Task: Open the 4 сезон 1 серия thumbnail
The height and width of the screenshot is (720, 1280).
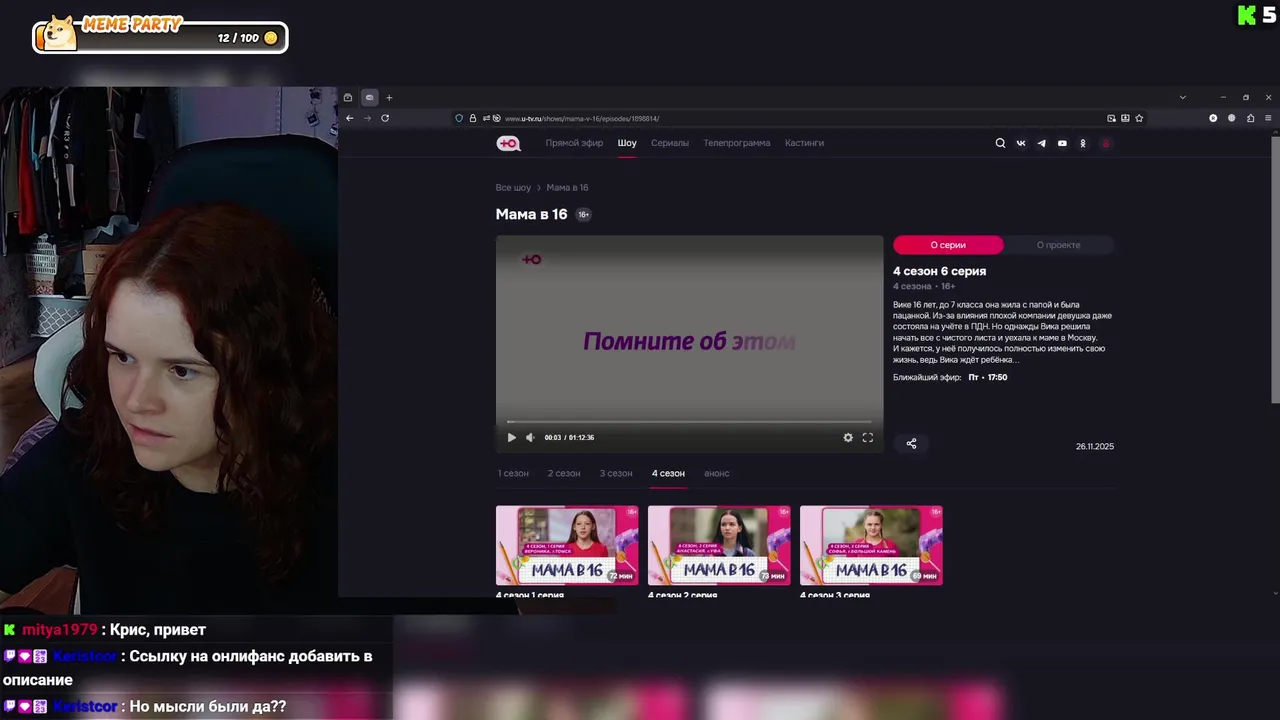Action: (567, 545)
